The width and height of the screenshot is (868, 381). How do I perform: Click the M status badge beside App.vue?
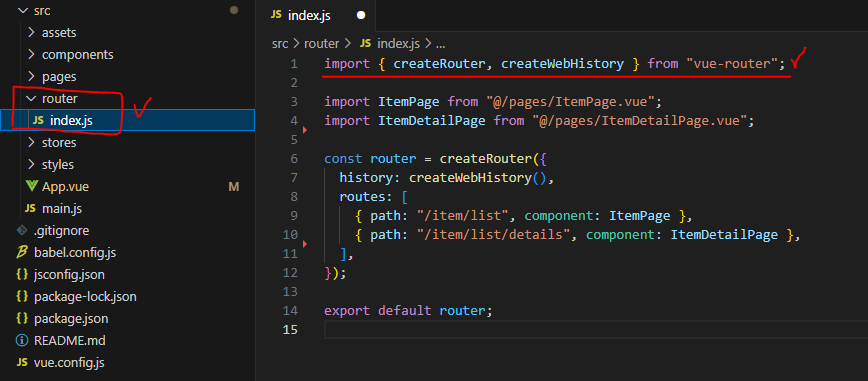tap(234, 187)
